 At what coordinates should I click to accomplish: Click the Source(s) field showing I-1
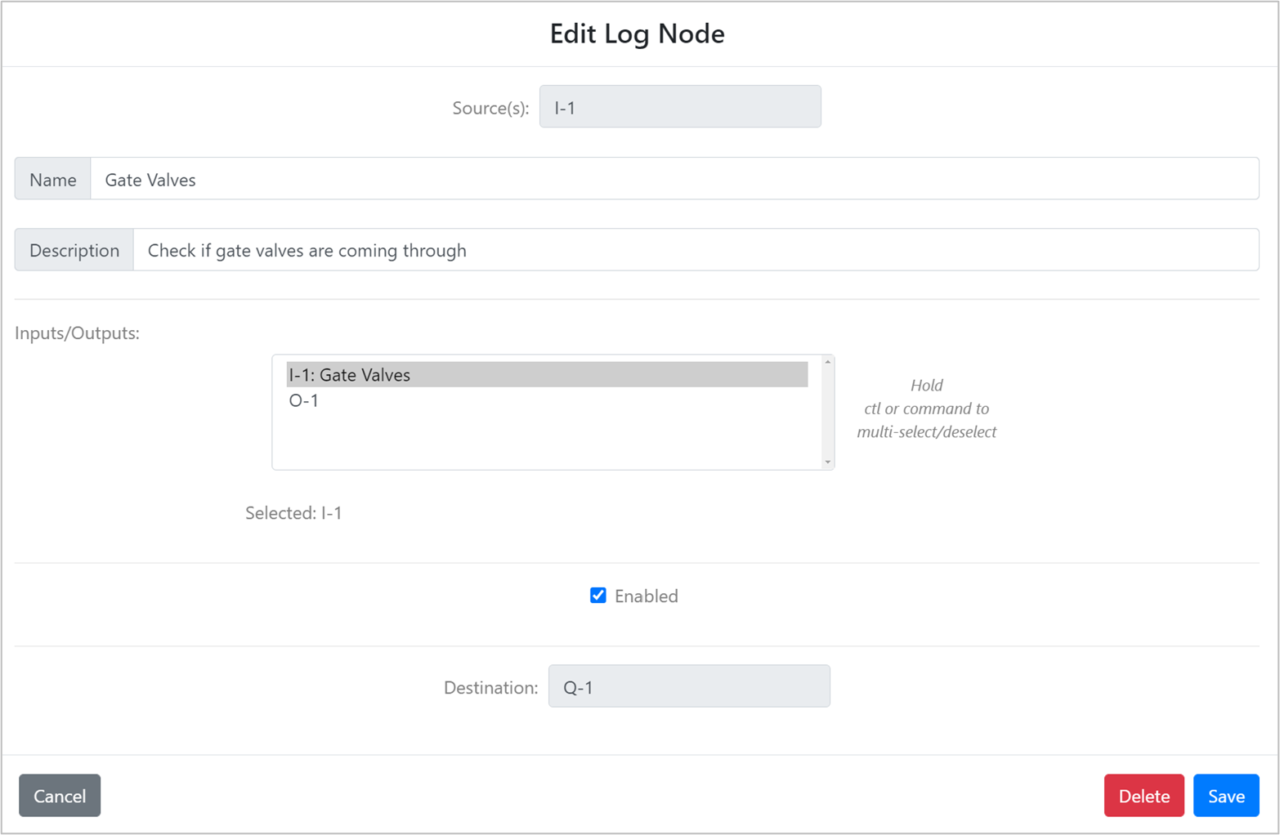tap(680, 106)
